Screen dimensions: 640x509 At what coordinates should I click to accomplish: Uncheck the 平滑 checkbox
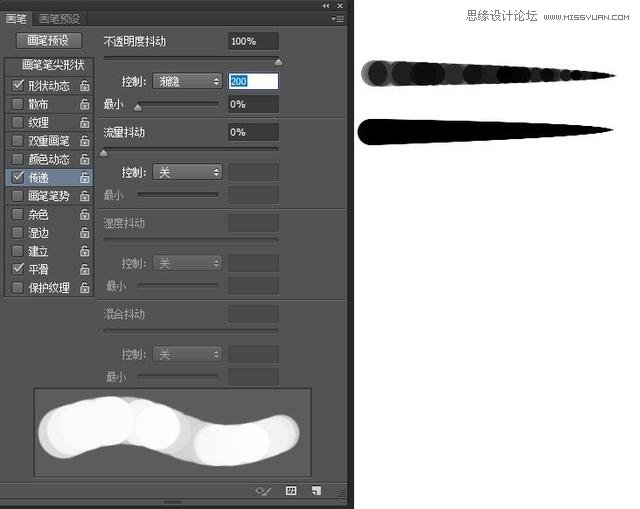tap(18, 269)
